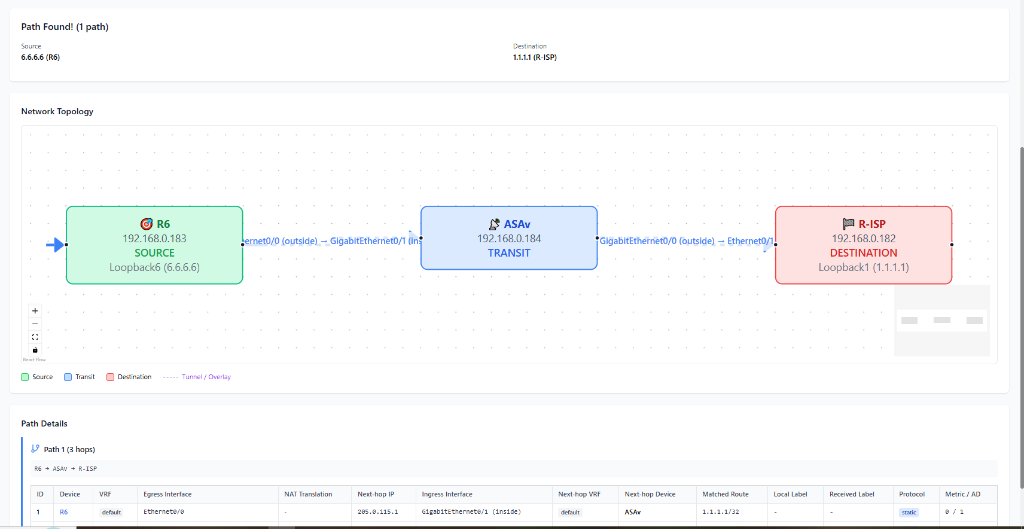
Task: Click the Loopback6 (6.6.6.6) label
Action: click(x=155, y=267)
